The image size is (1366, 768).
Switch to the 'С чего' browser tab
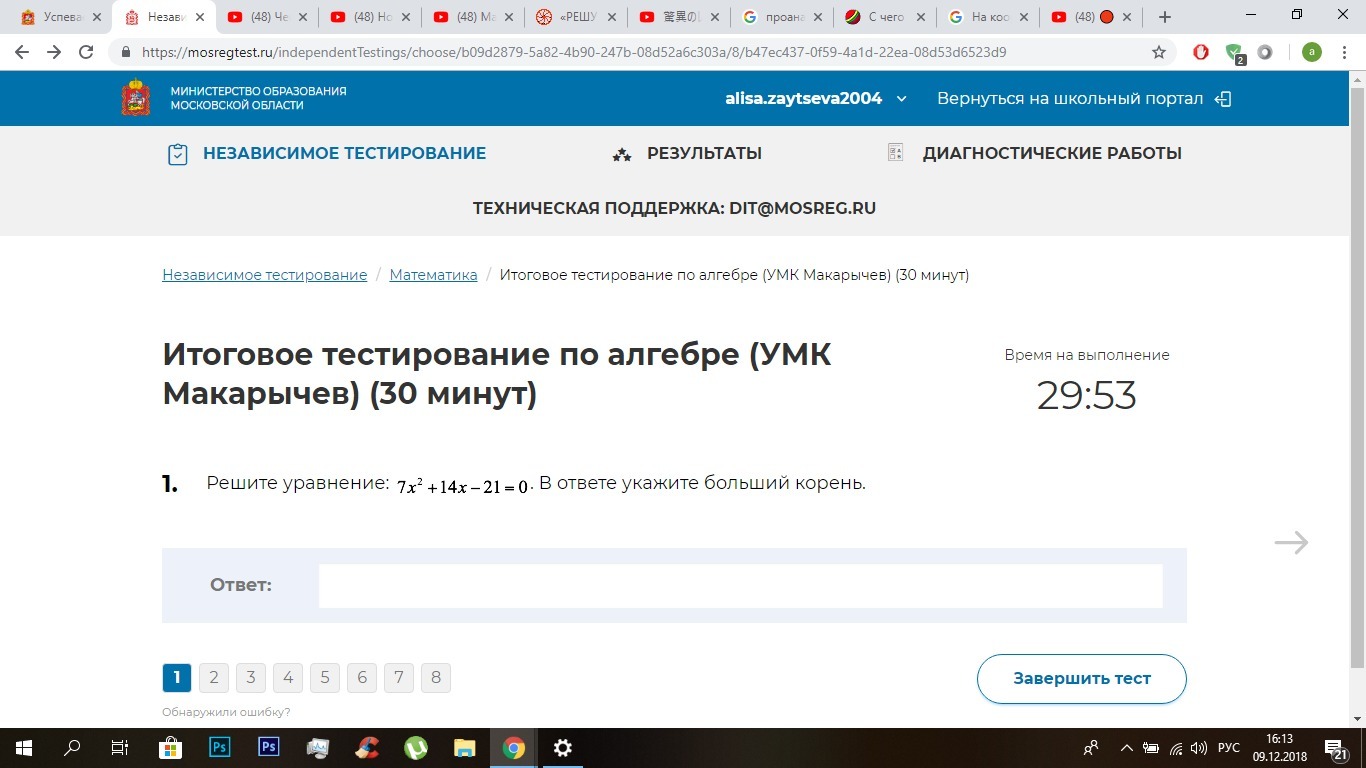click(x=884, y=17)
